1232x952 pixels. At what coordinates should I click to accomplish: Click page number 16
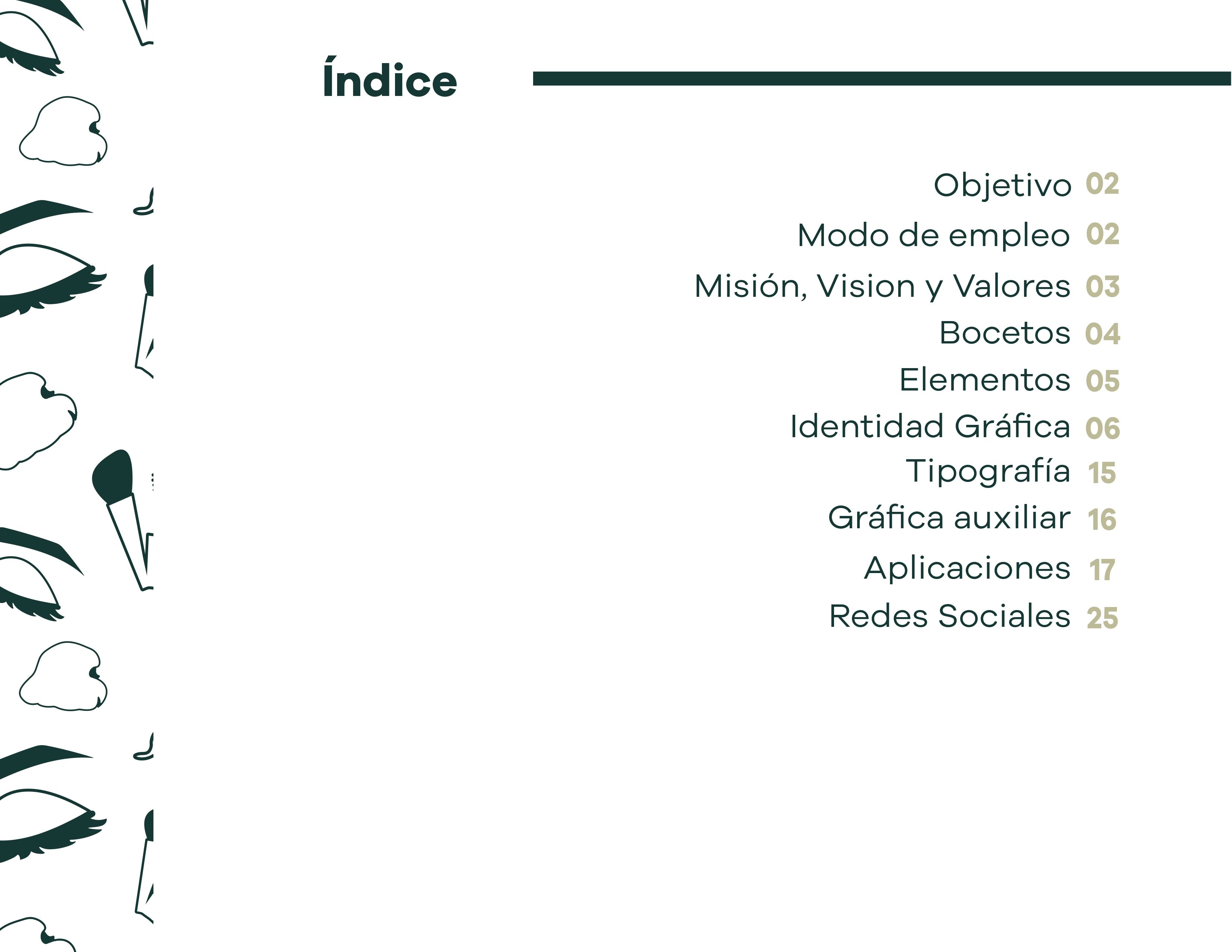click(1102, 519)
